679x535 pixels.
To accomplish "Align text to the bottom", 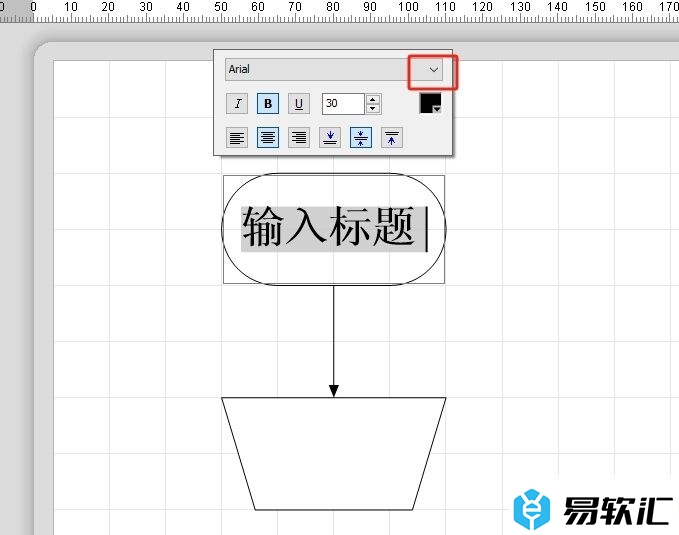I will (330, 138).
